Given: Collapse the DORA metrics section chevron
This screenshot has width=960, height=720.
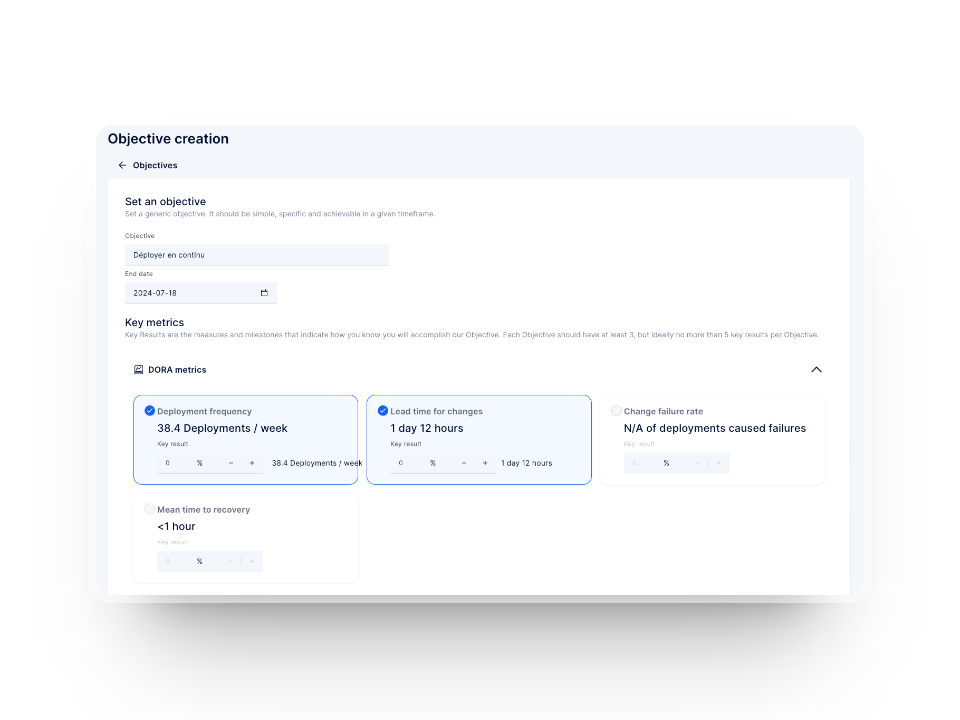Looking at the screenshot, I should [x=816, y=369].
